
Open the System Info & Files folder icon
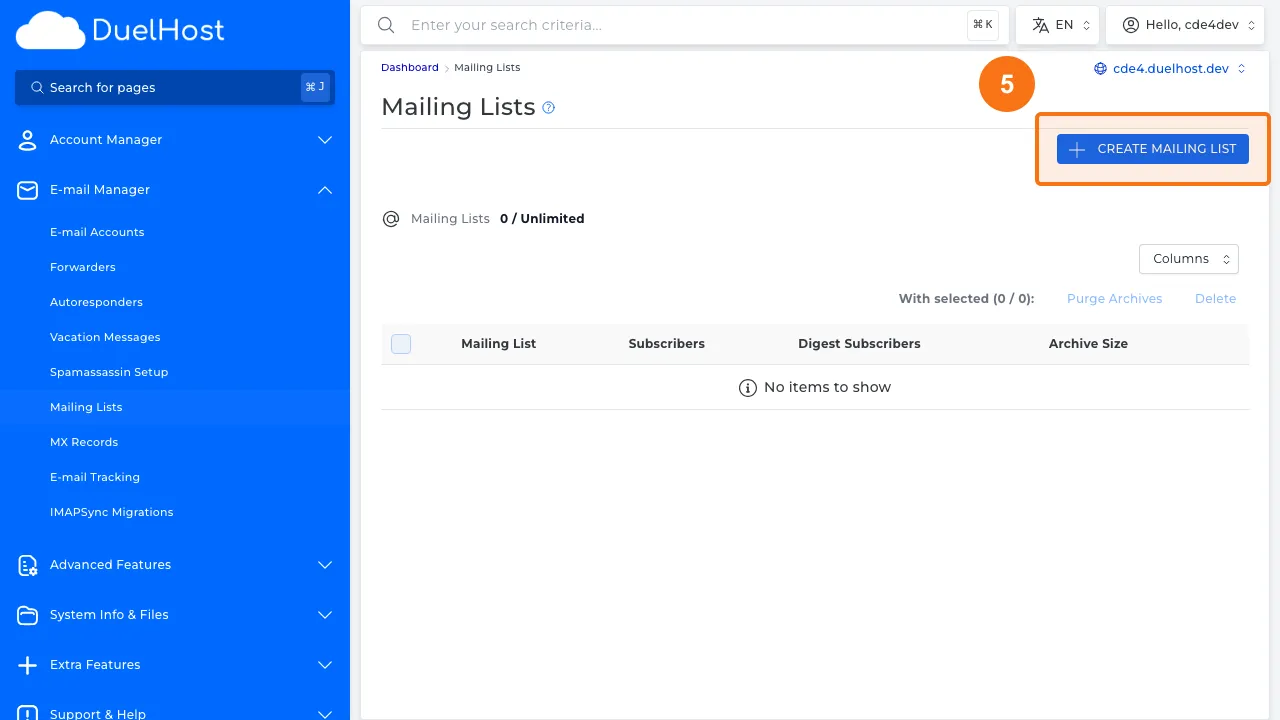(27, 615)
